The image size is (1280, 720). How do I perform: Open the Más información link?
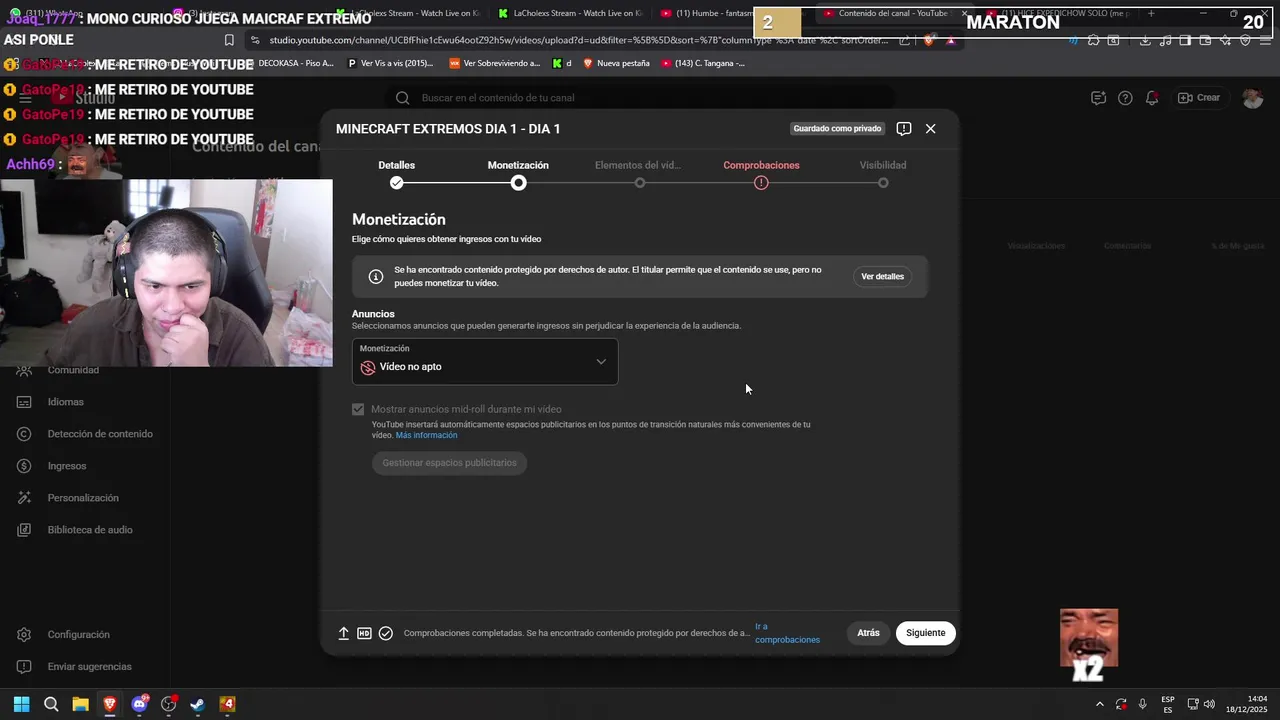[x=426, y=436]
